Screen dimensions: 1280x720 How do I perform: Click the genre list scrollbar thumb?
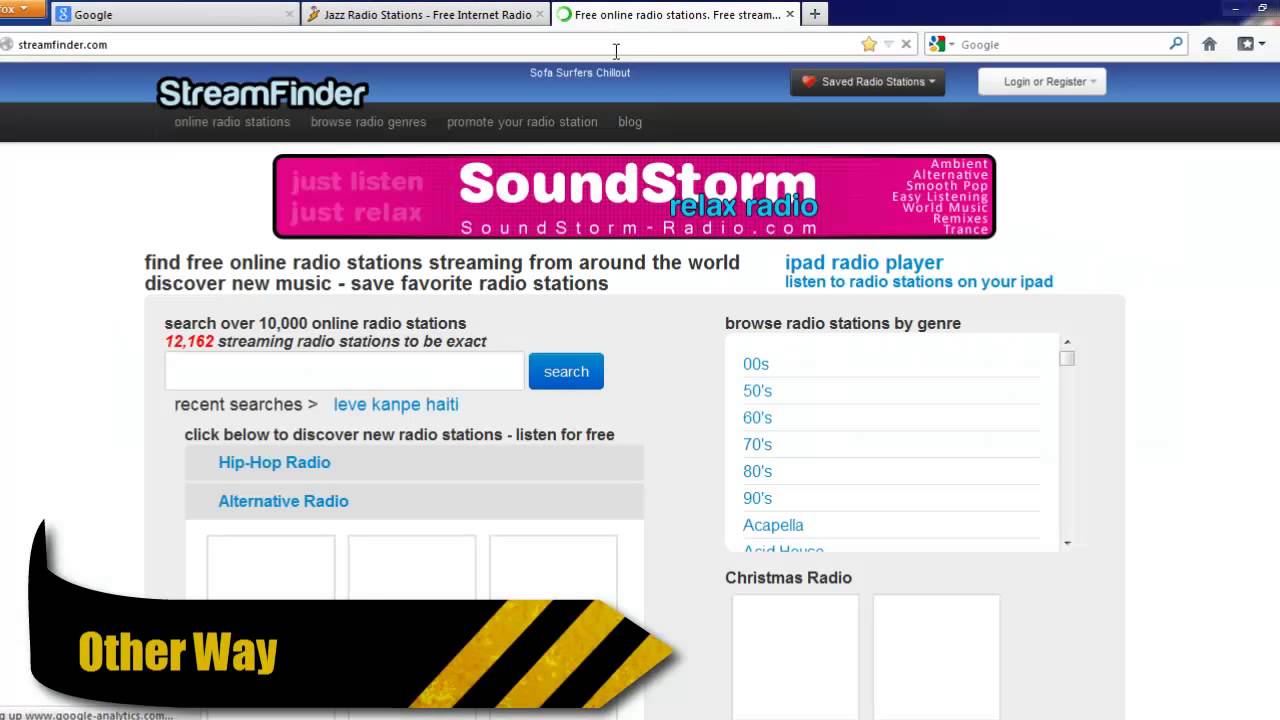[x=1067, y=358]
